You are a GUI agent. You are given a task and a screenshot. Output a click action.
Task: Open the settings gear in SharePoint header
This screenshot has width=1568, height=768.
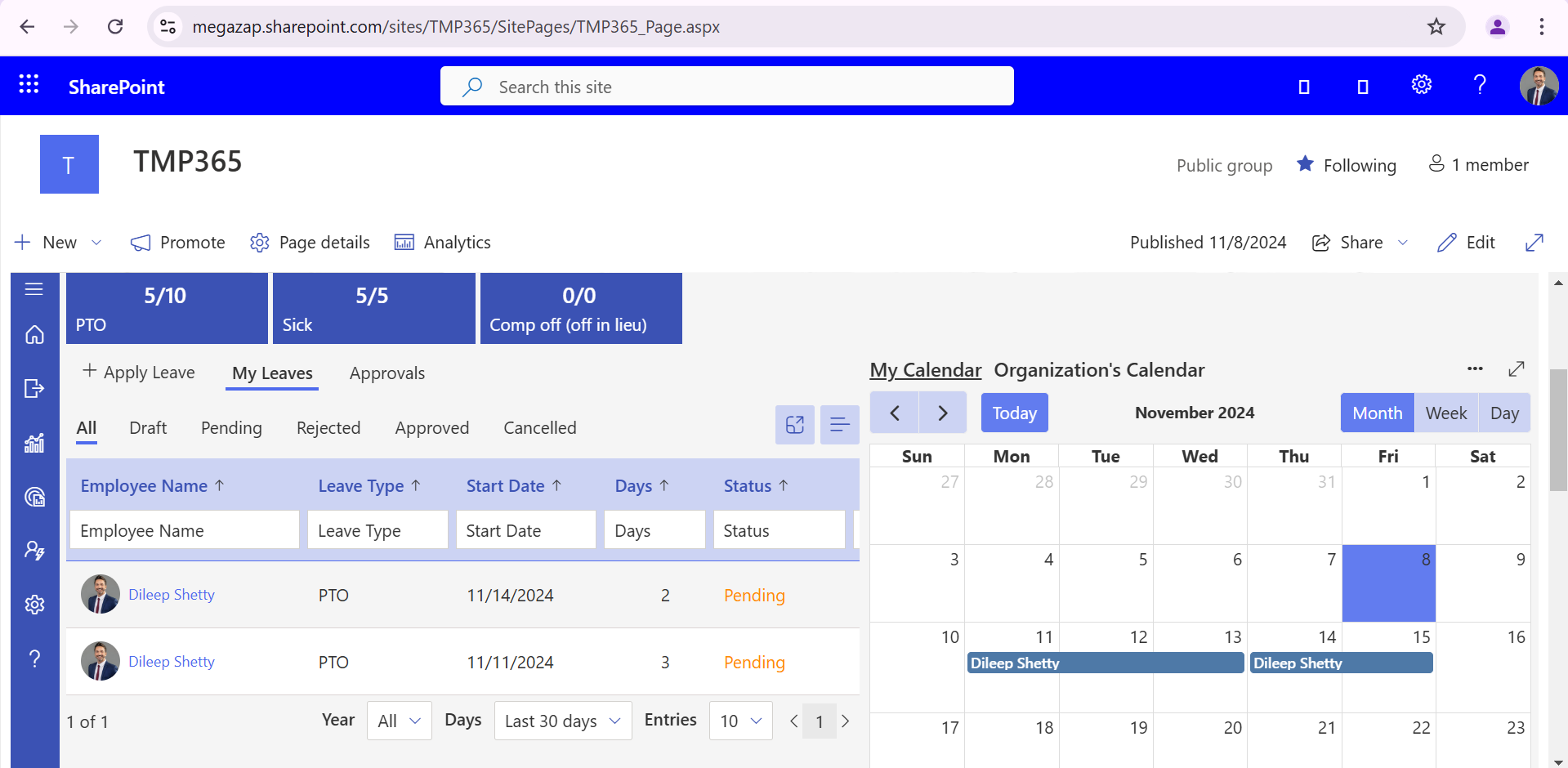pyautogui.click(x=1422, y=85)
